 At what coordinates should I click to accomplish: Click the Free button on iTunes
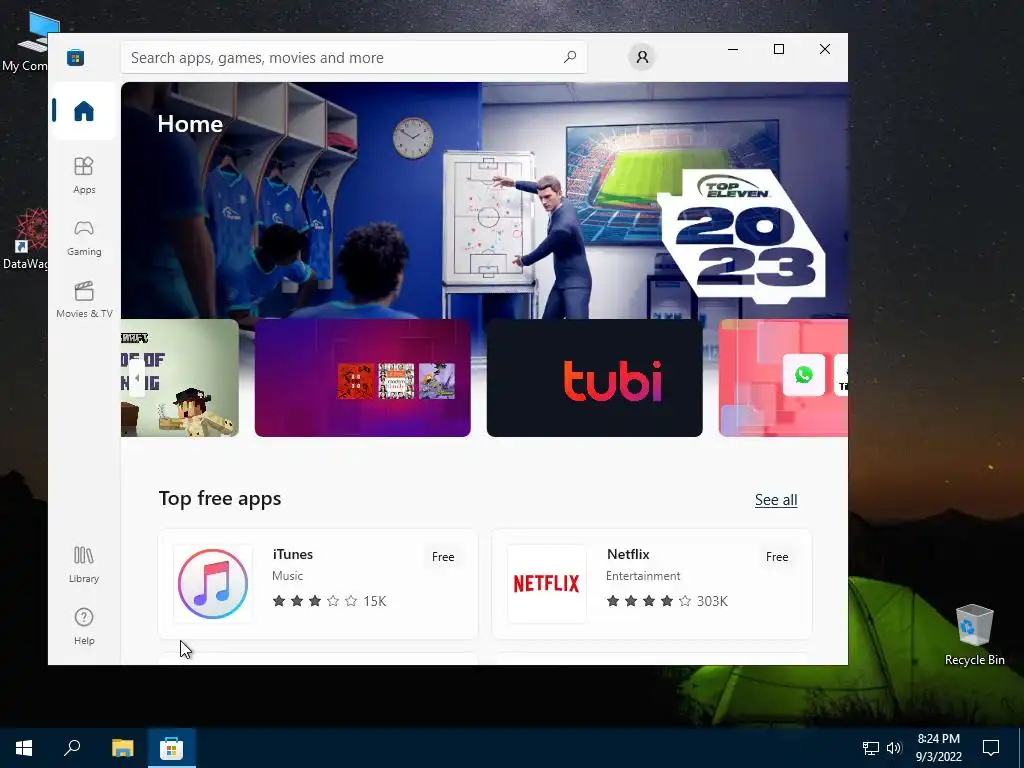(x=443, y=556)
